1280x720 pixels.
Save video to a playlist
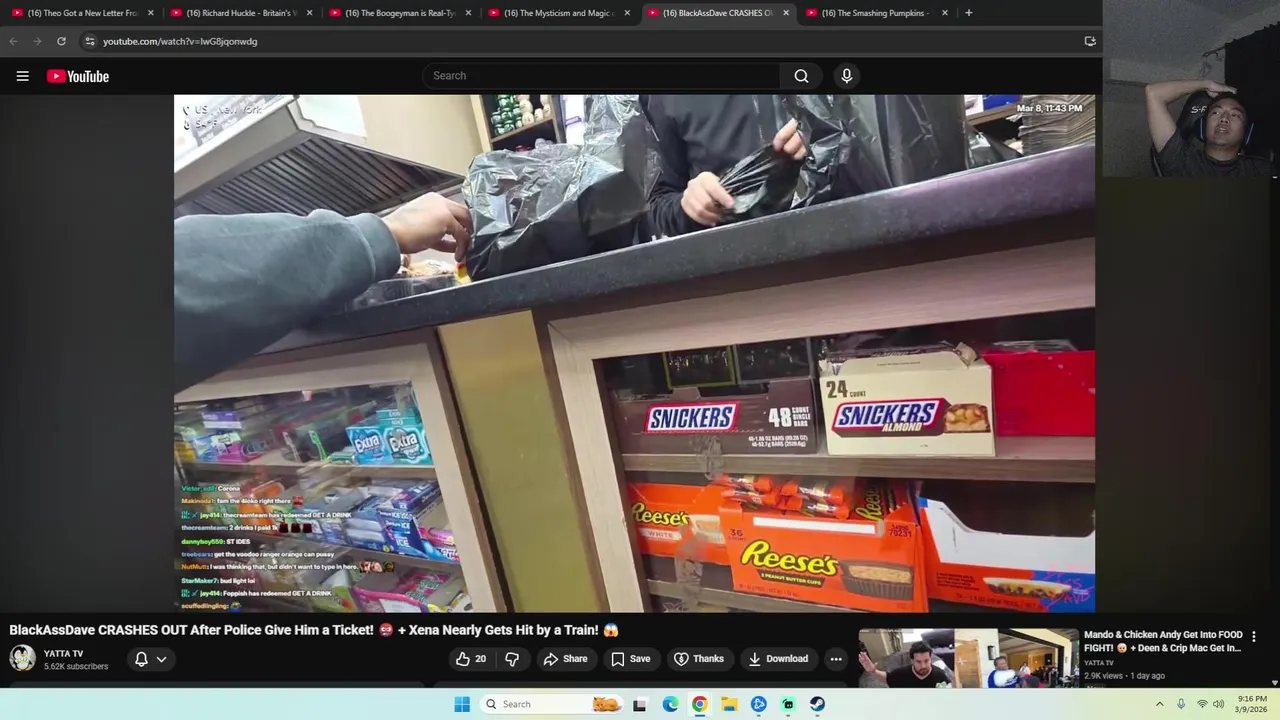tap(630, 659)
